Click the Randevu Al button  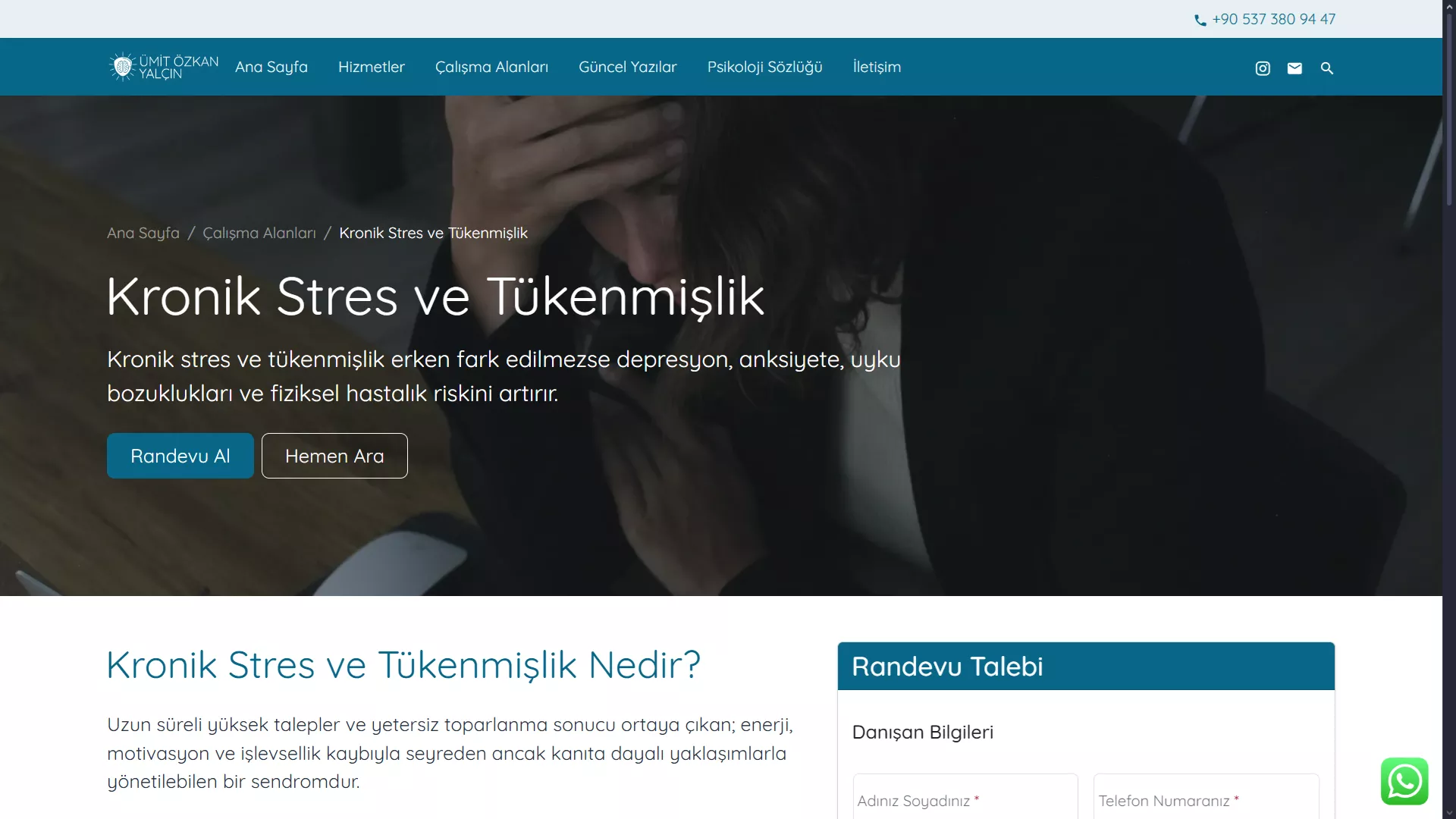(x=180, y=456)
